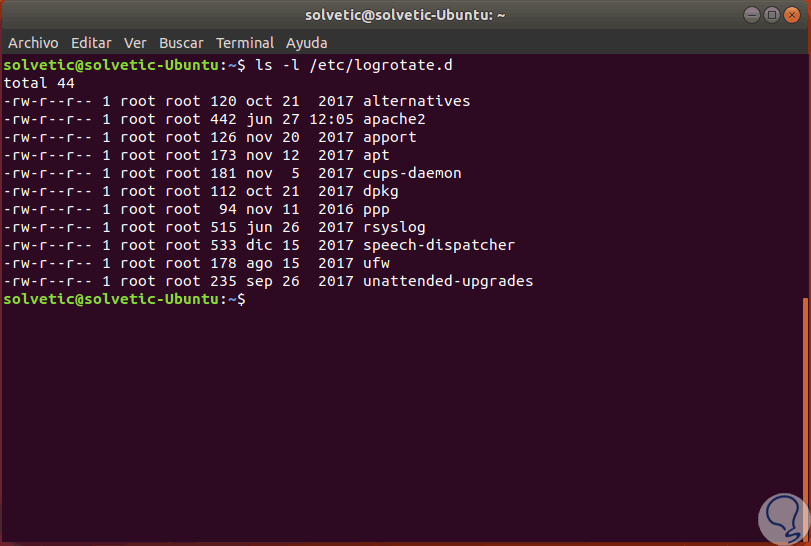Open the Ver menu

pos(135,43)
